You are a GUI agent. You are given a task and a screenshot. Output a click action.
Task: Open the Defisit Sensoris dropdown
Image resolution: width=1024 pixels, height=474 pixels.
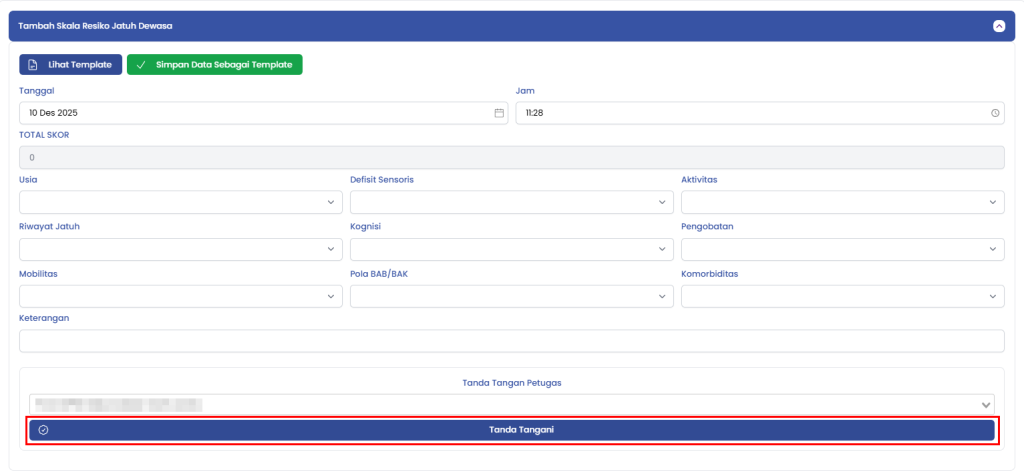click(511, 202)
